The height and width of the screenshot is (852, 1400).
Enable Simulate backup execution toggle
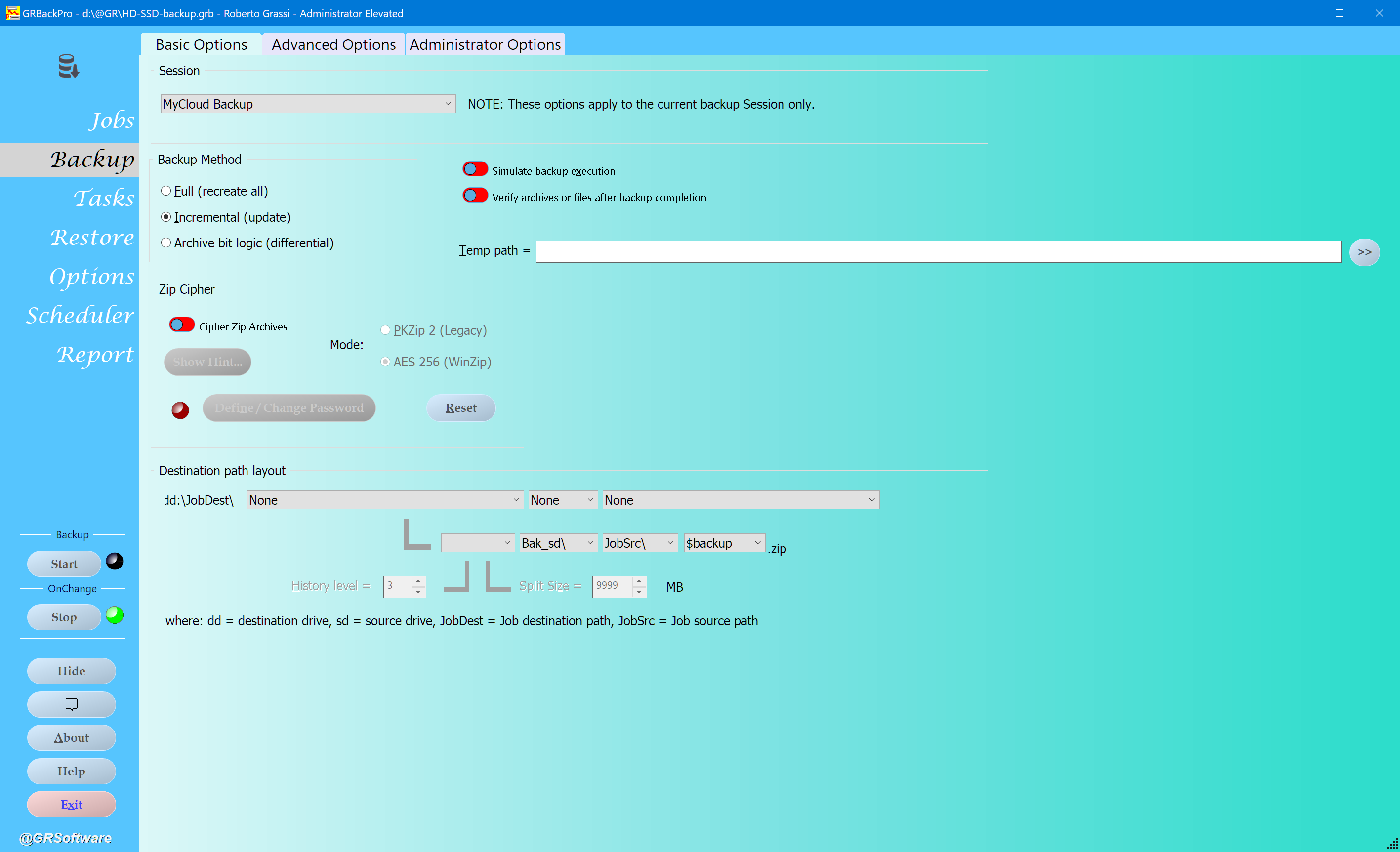[x=475, y=169]
